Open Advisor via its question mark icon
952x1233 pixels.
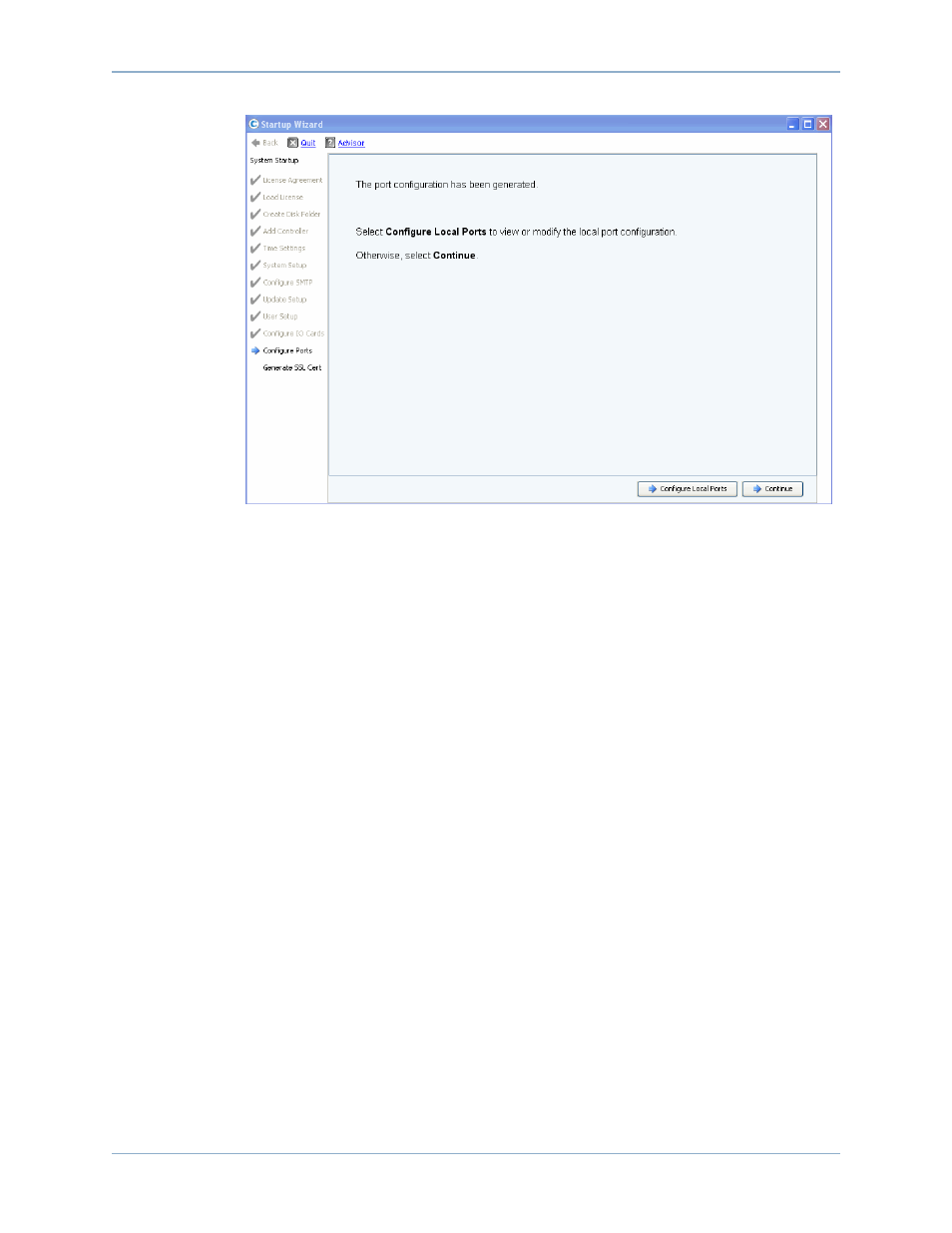click(330, 143)
